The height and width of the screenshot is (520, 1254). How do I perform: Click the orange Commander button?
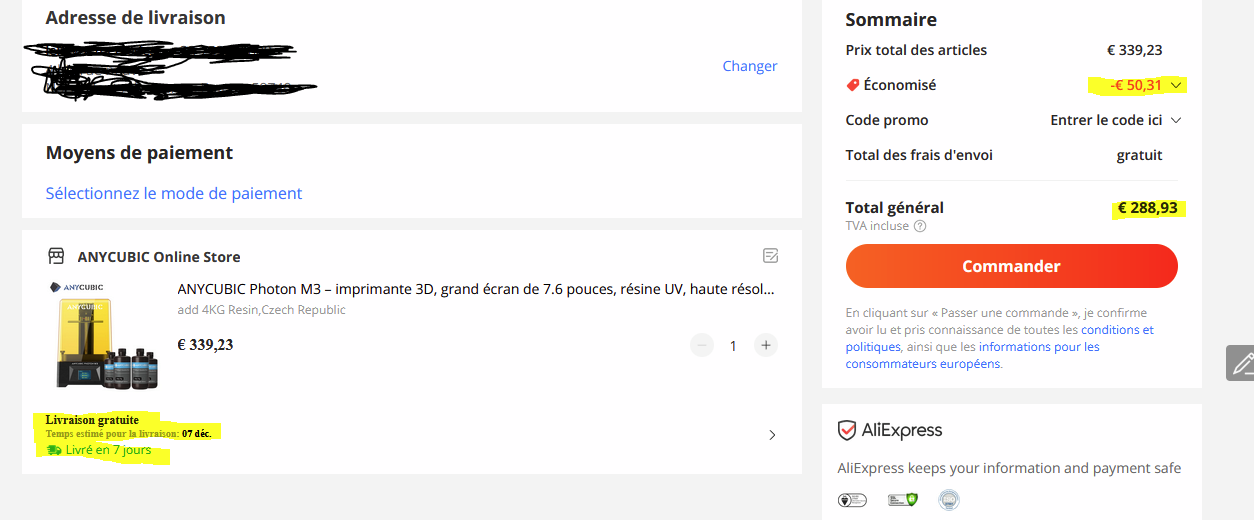[x=1012, y=266]
